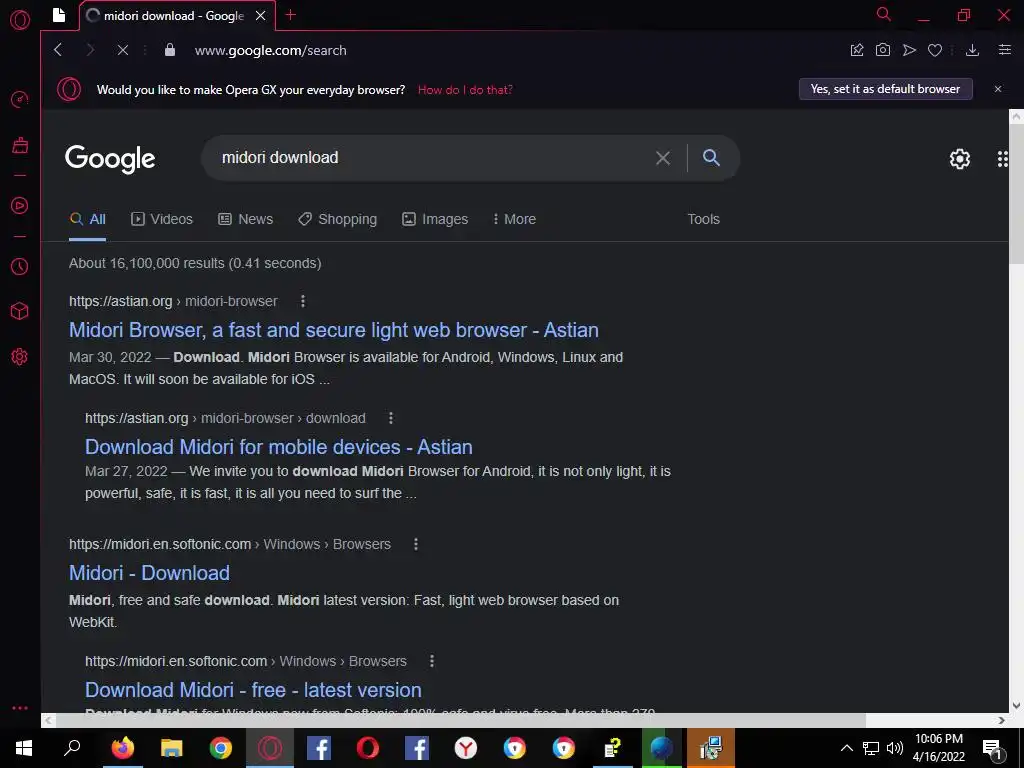
Task: Launch Google Chrome from the taskbar
Action: coord(221,748)
